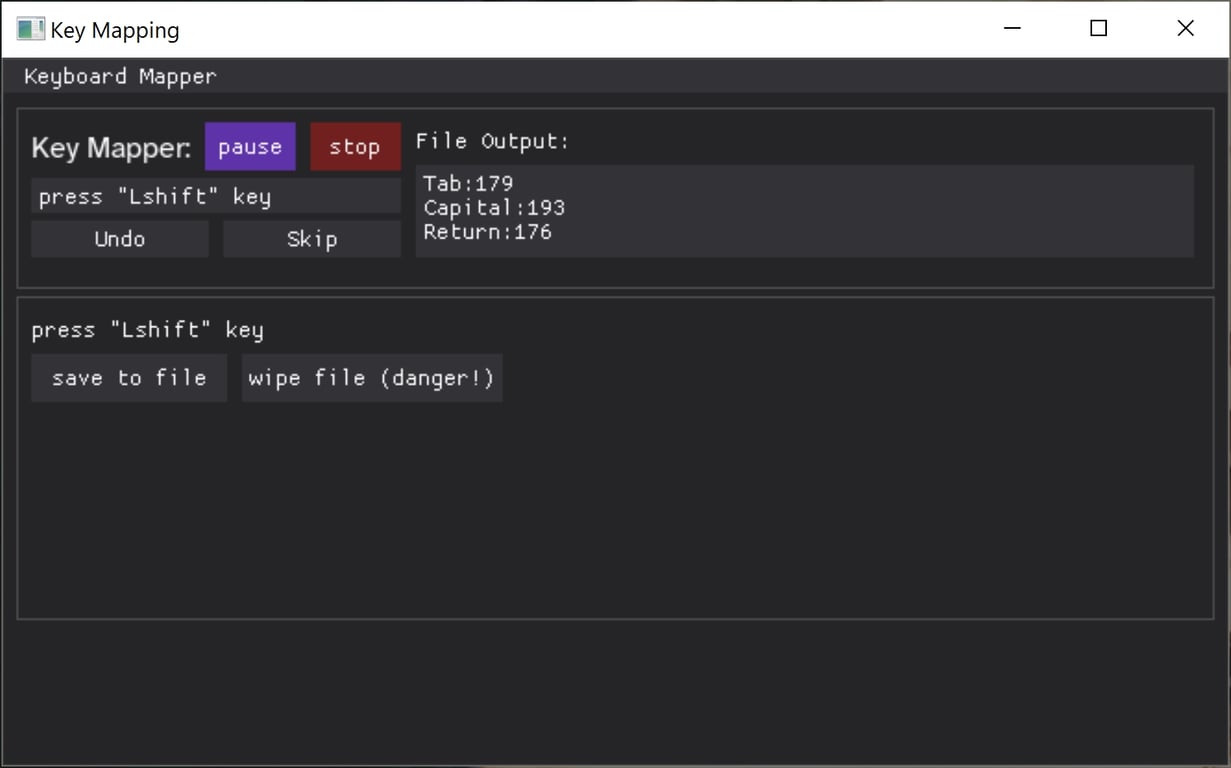Select the Capital:193 output line
Viewport: 1231px width, 768px height.
click(493, 207)
